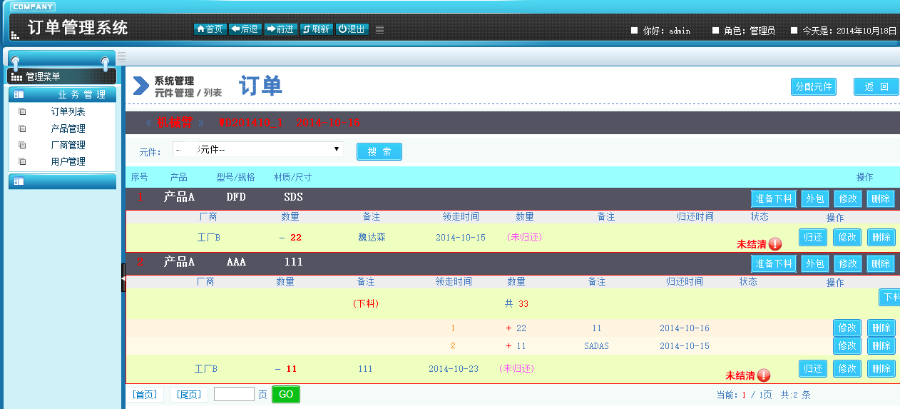Open 产品管理 in the sidebar
This screenshot has width=900, height=409.
tap(68, 128)
